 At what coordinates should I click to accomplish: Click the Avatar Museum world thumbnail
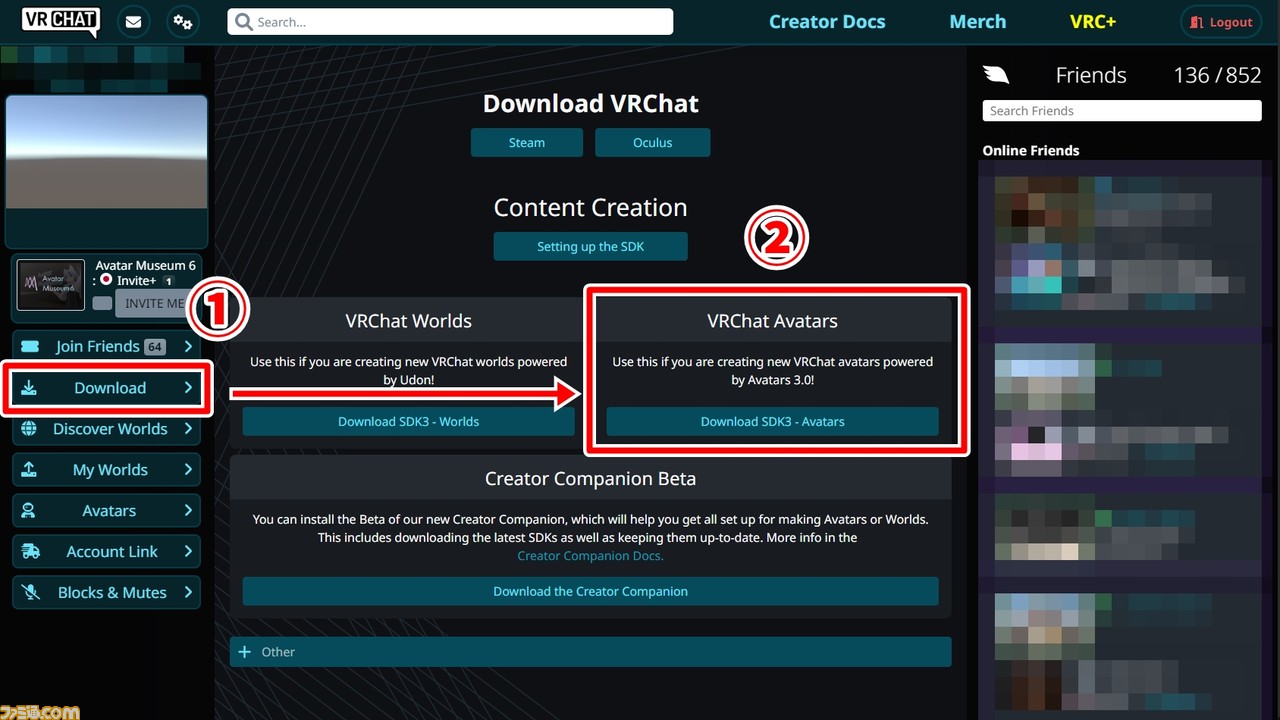point(51,285)
